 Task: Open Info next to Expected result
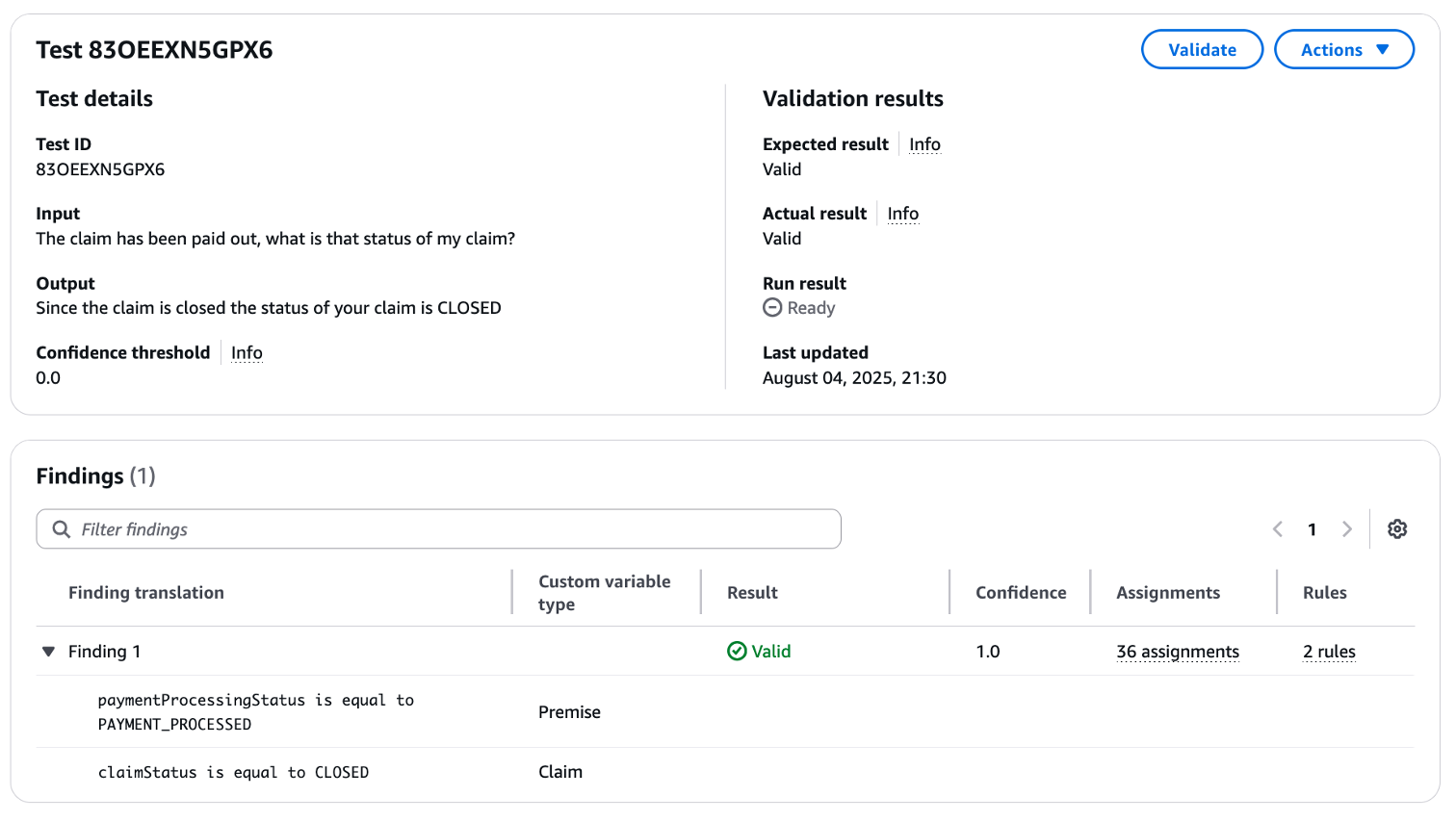[924, 143]
